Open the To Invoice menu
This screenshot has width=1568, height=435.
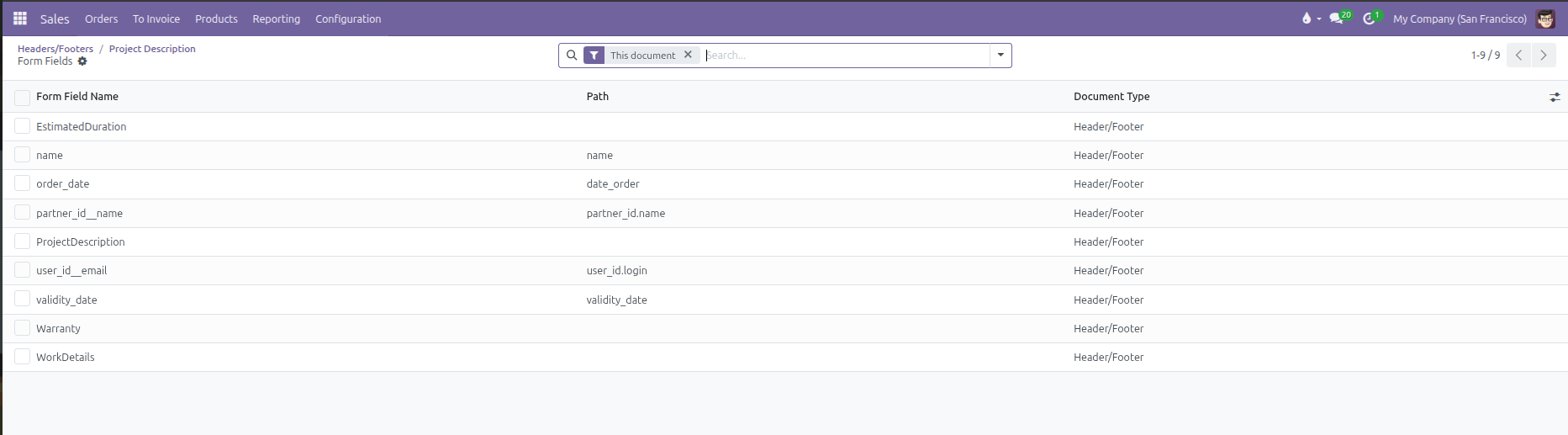[x=156, y=19]
